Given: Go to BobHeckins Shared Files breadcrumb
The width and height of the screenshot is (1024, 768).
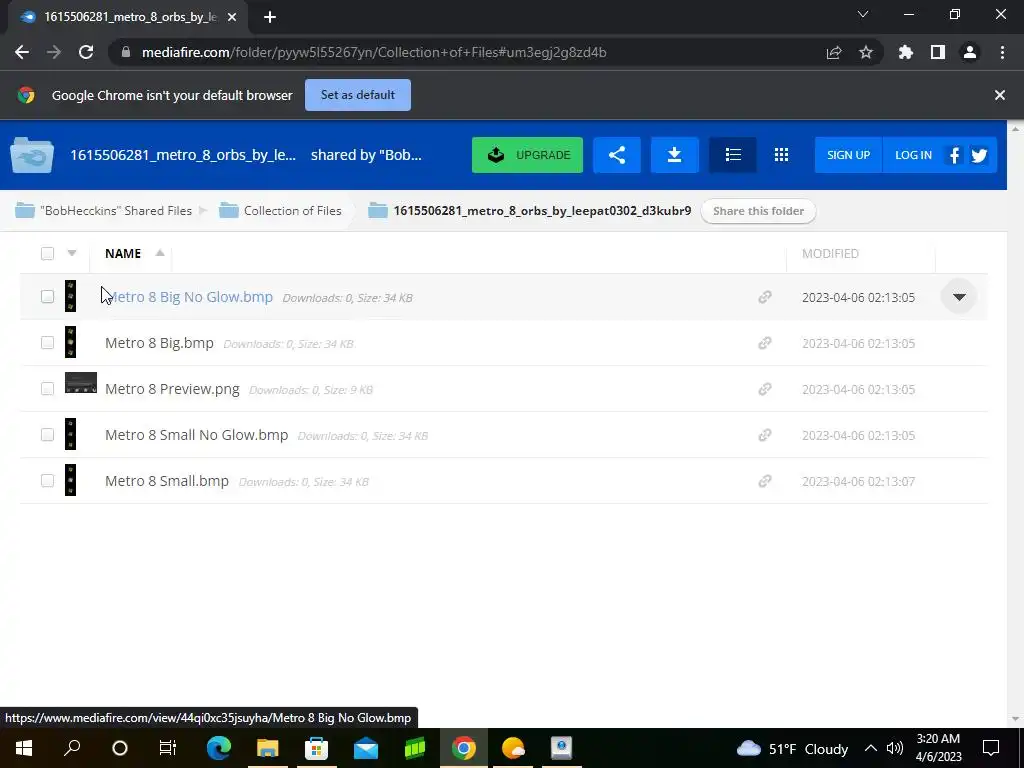Looking at the screenshot, I should point(116,211).
